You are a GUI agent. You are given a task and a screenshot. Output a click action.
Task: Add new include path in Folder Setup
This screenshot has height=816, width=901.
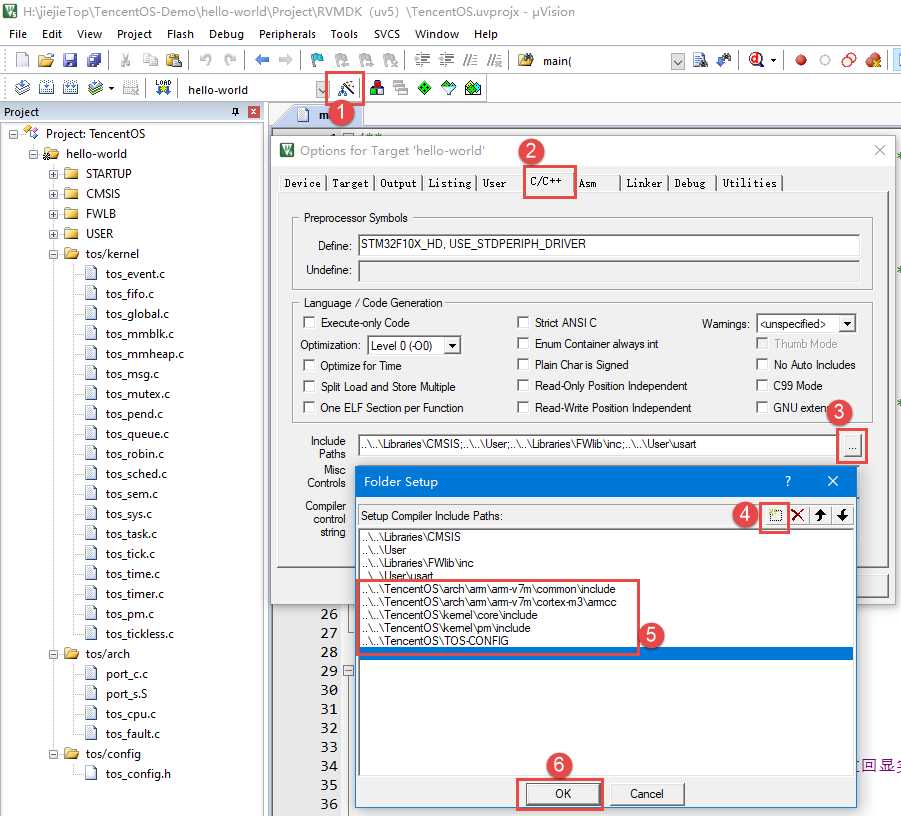[775, 515]
